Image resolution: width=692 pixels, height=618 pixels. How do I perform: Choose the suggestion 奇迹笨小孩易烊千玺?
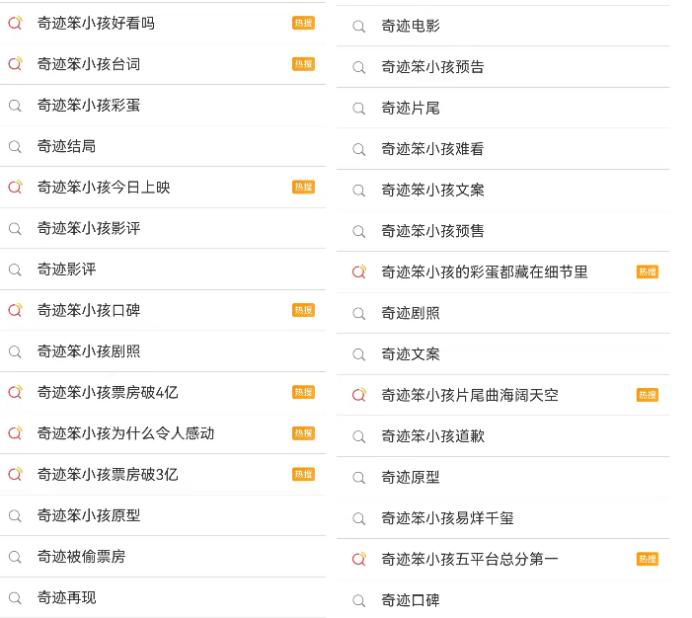[503, 518]
